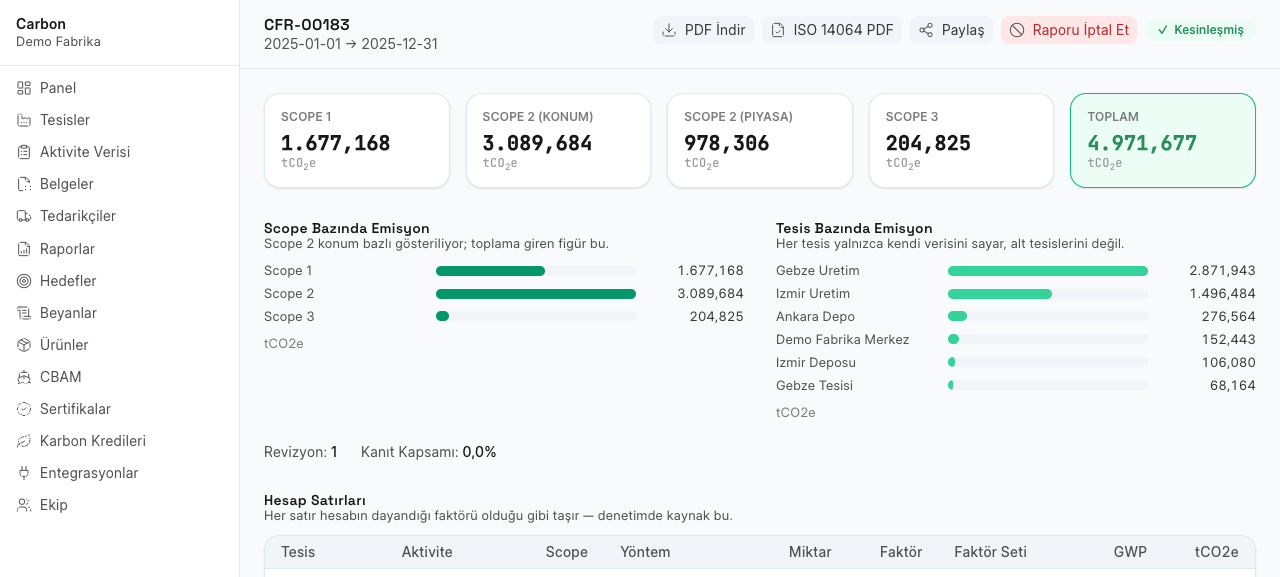
Task: Click the Ürünler box icon
Action: tap(24, 345)
